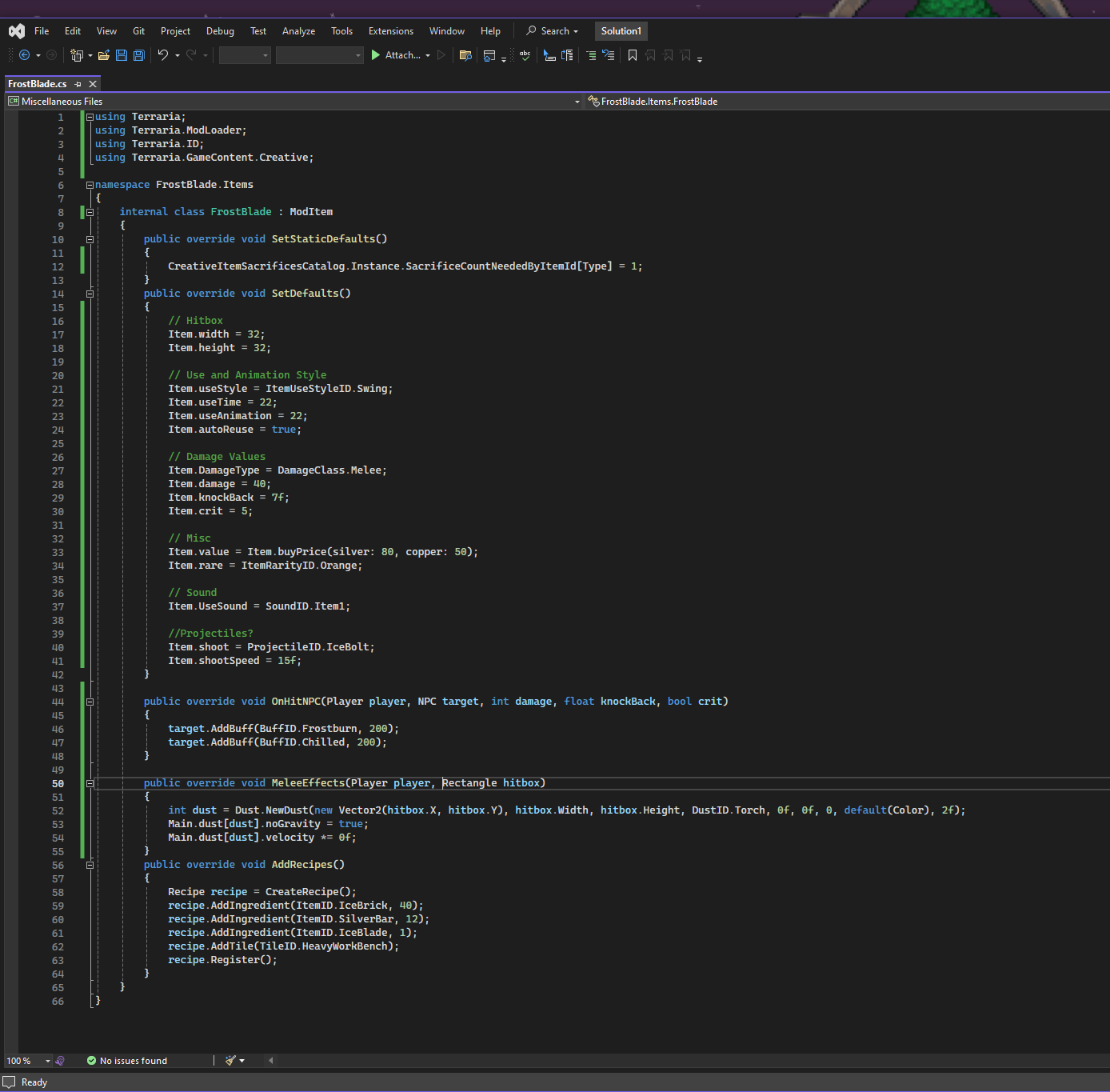The width and height of the screenshot is (1110, 1092).
Task: Collapse the FrostBlade class outline box
Action: (90, 212)
